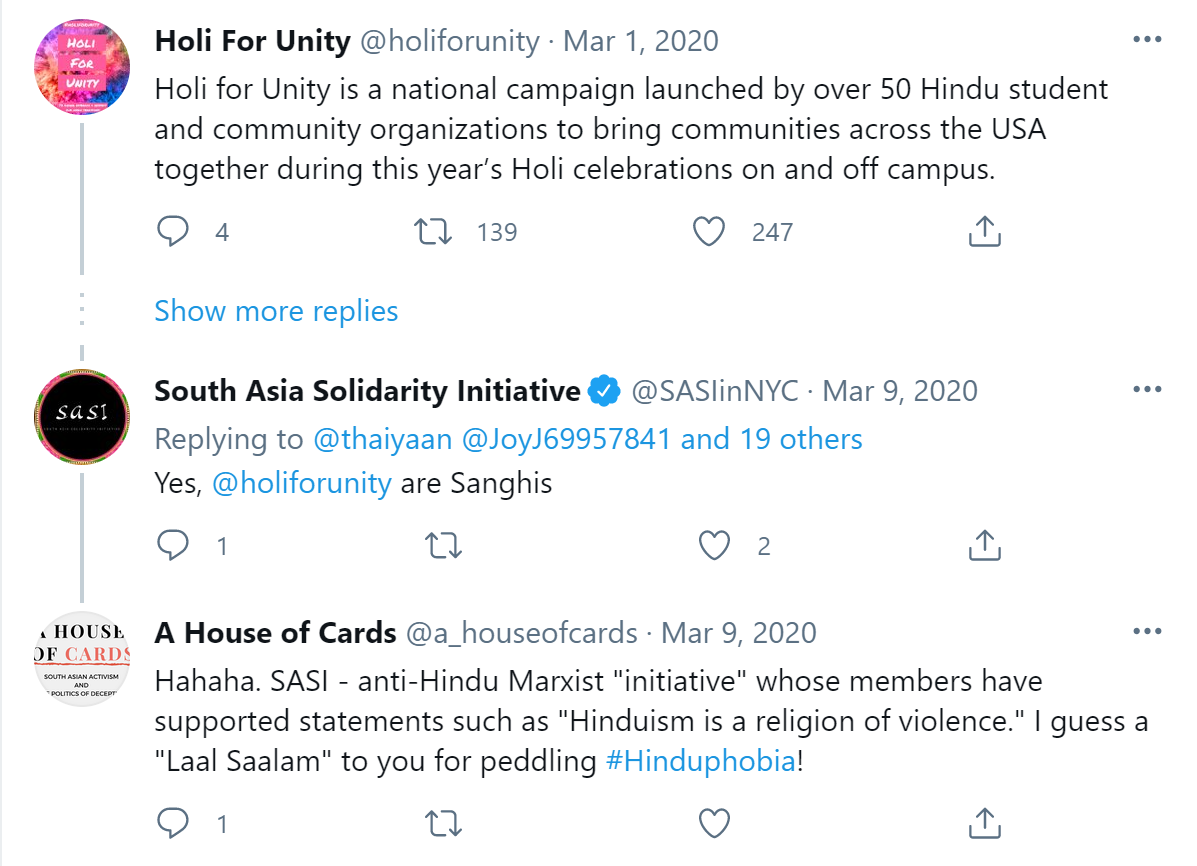Reply to A House of Cards tweet
Image resolution: width=1197 pixels, height=866 pixels.
coord(173,823)
